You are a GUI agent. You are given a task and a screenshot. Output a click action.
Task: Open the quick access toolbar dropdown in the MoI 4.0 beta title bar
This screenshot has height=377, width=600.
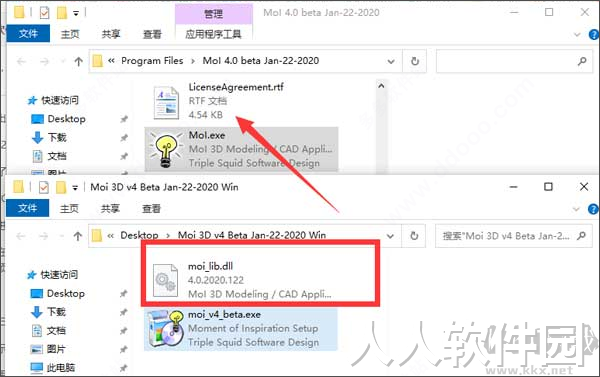pyautogui.click(x=76, y=14)
